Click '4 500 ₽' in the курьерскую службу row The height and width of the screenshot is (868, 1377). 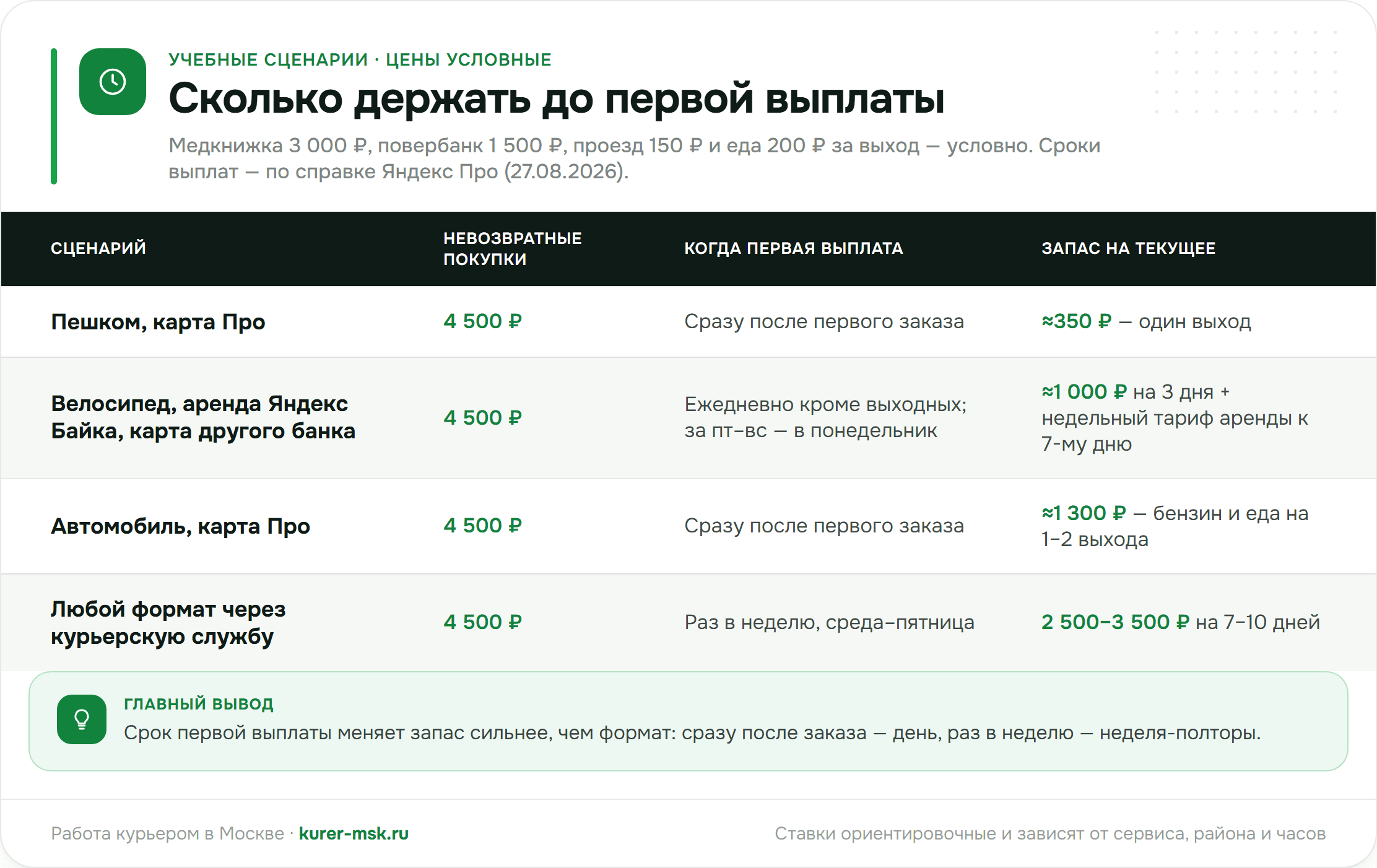click(x=483, y=622)
